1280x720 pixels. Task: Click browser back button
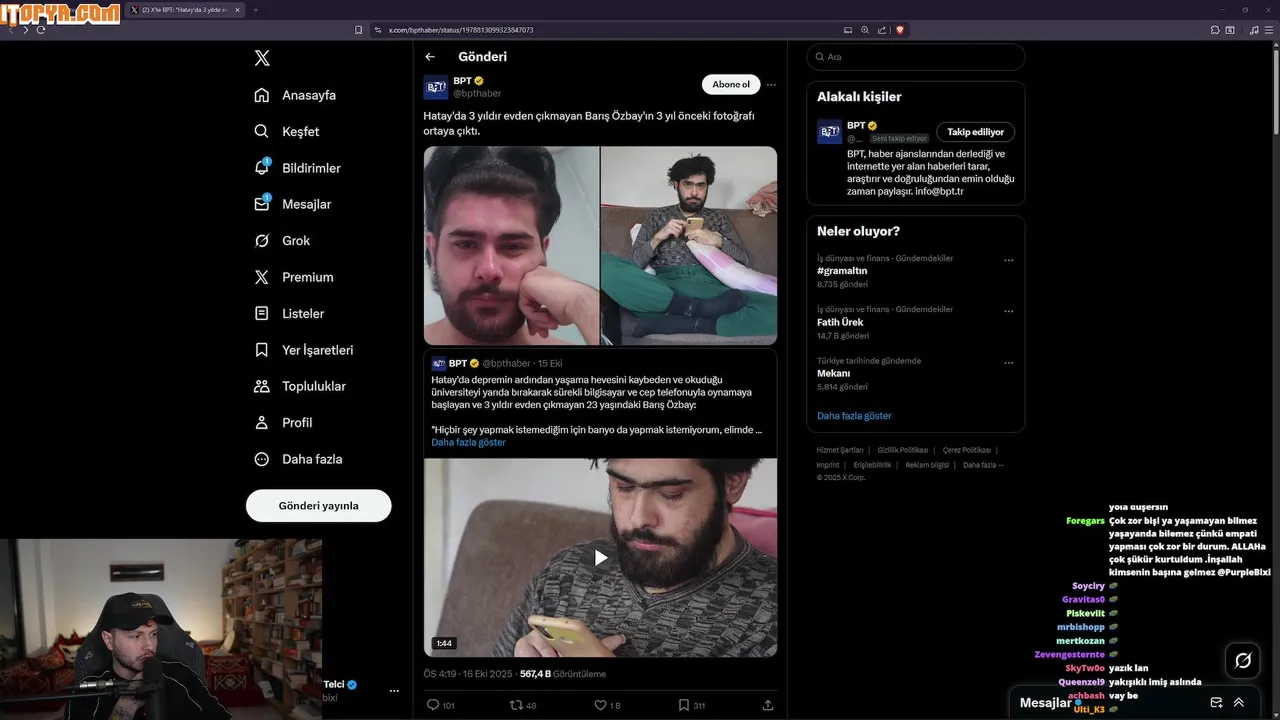tap(11, 30)
